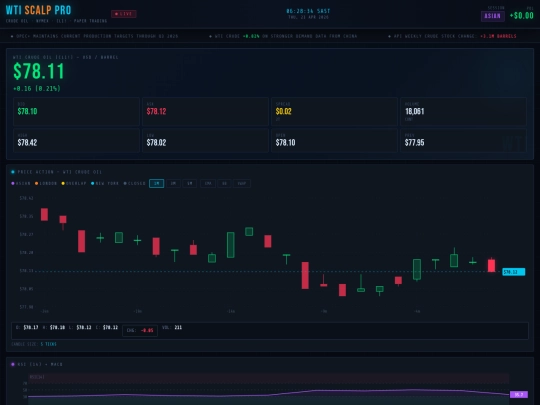Image resolution: width=540 pixels, height=405 pixels.
Task: Toggle the grey Closed session legend dot
Action: 125,184
